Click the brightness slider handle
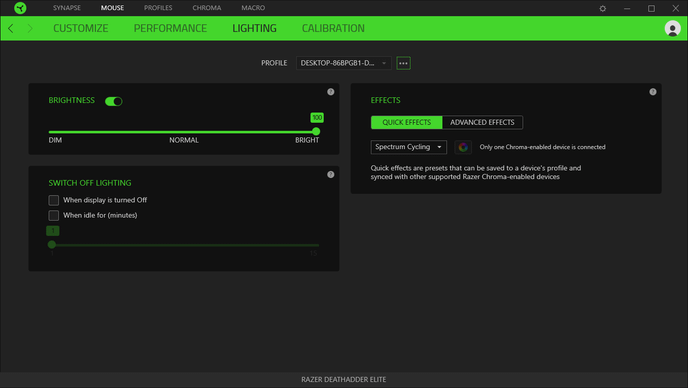This screenshot has width=688, height=388. pyautogui.click(x=316, y=132)
